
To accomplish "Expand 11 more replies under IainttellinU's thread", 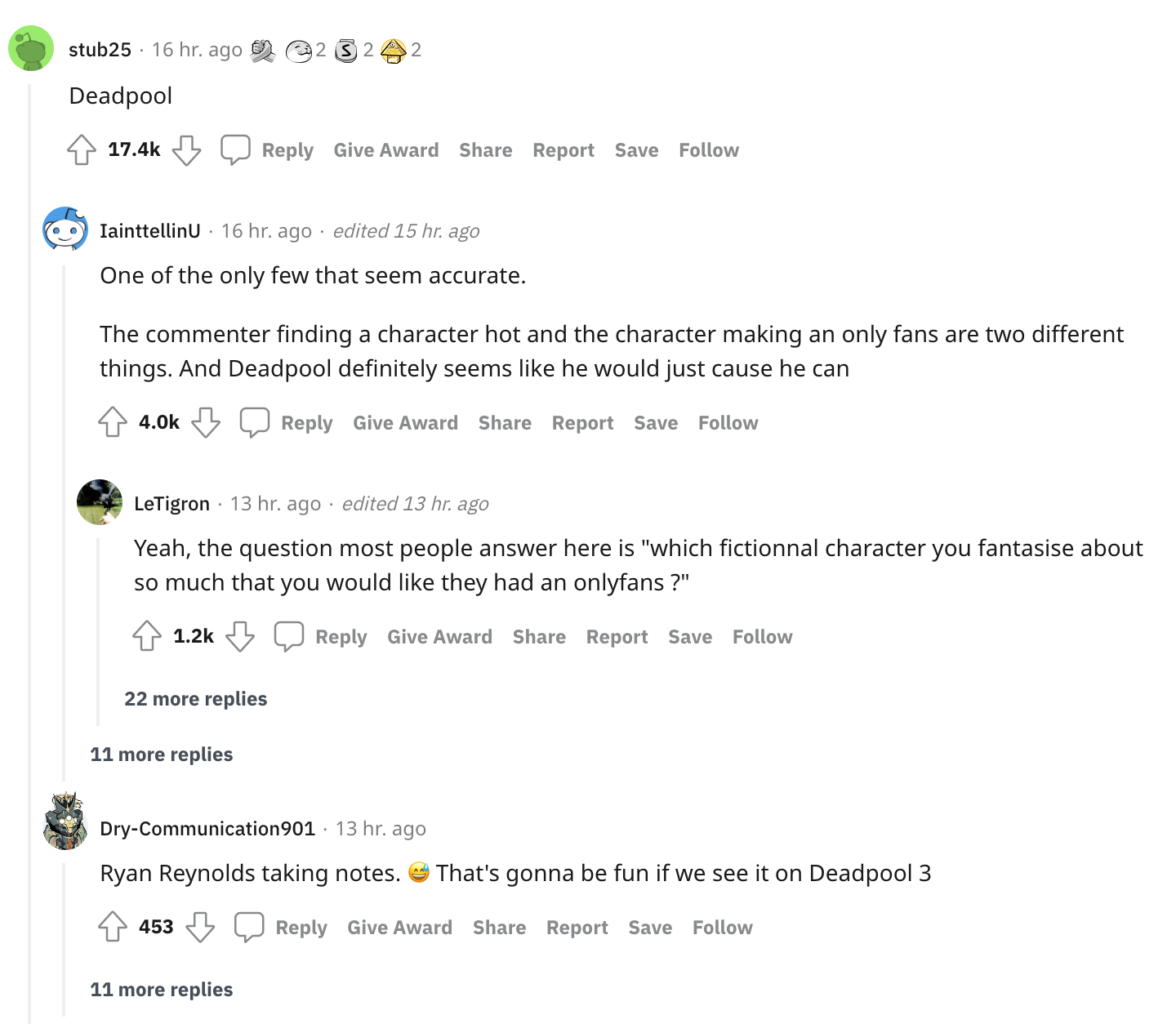I will [161, 755].
